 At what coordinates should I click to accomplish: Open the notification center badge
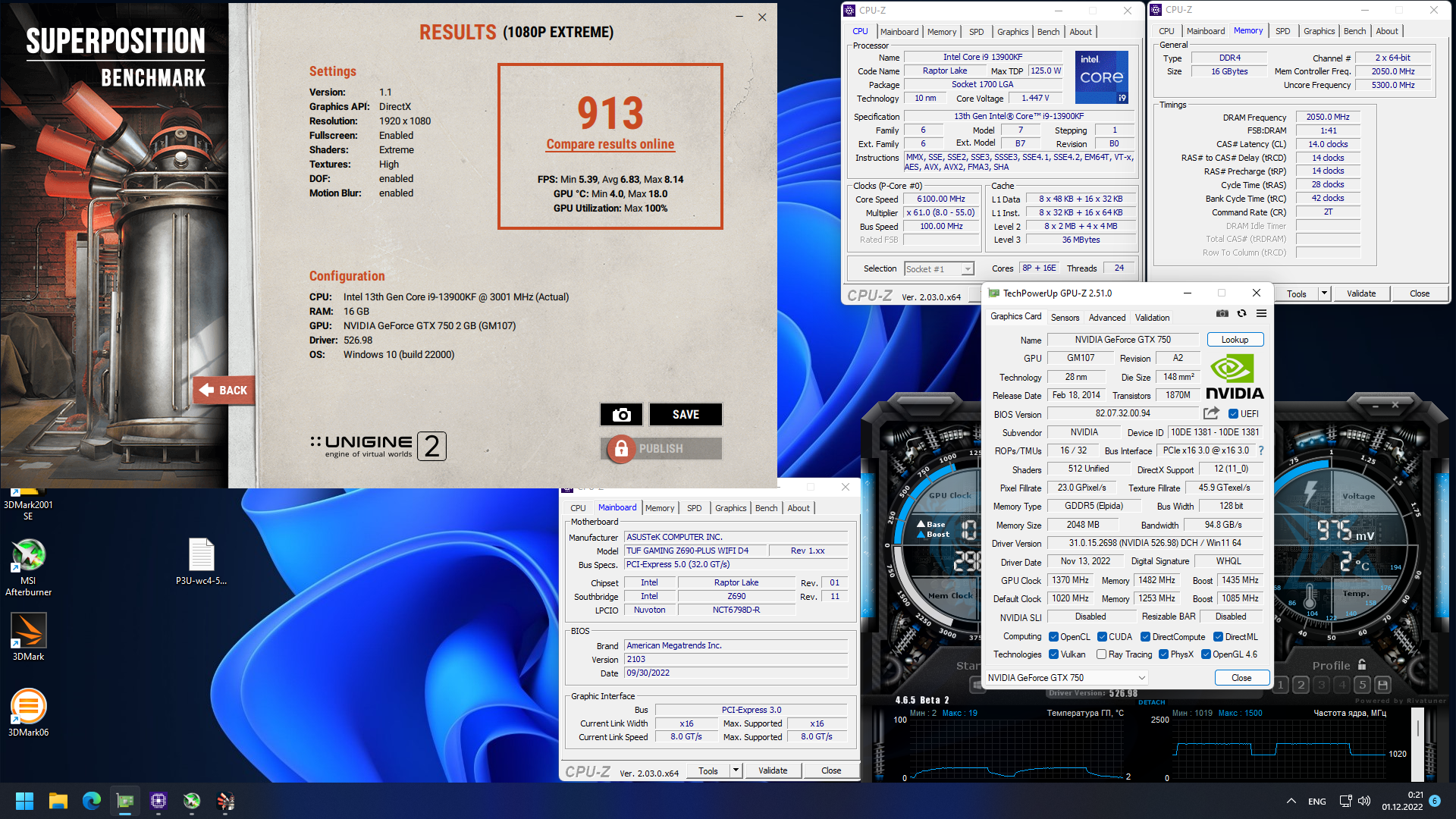tap(1434, 801)
